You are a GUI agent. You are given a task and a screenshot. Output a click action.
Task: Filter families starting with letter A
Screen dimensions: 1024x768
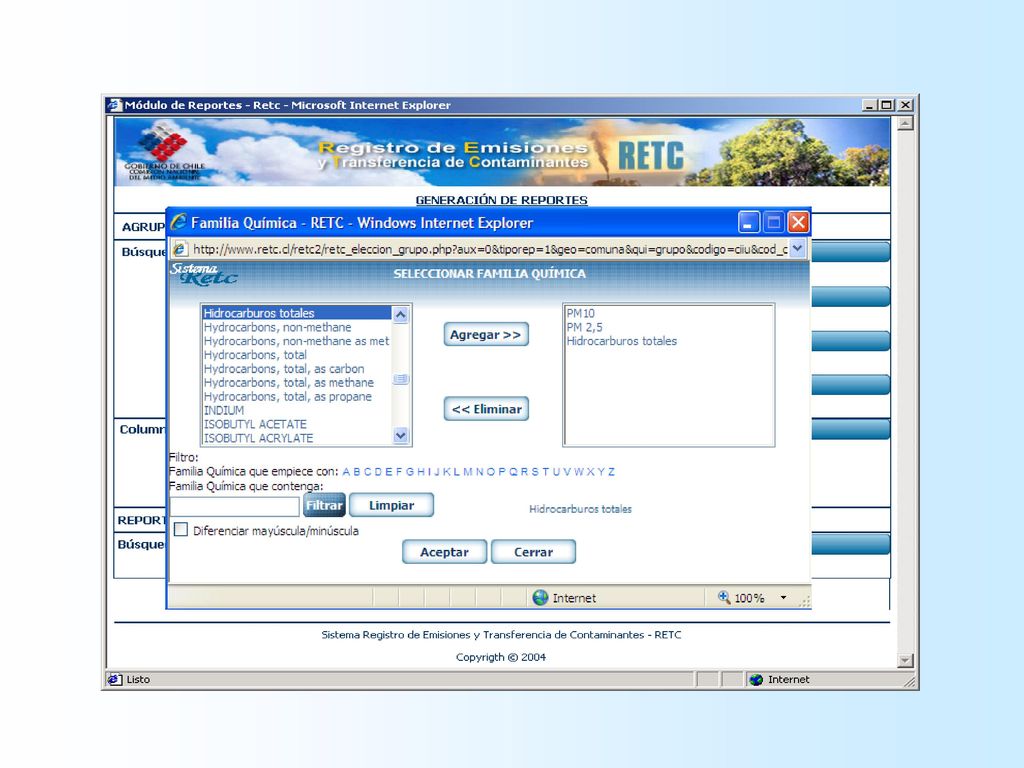(346, 472)
